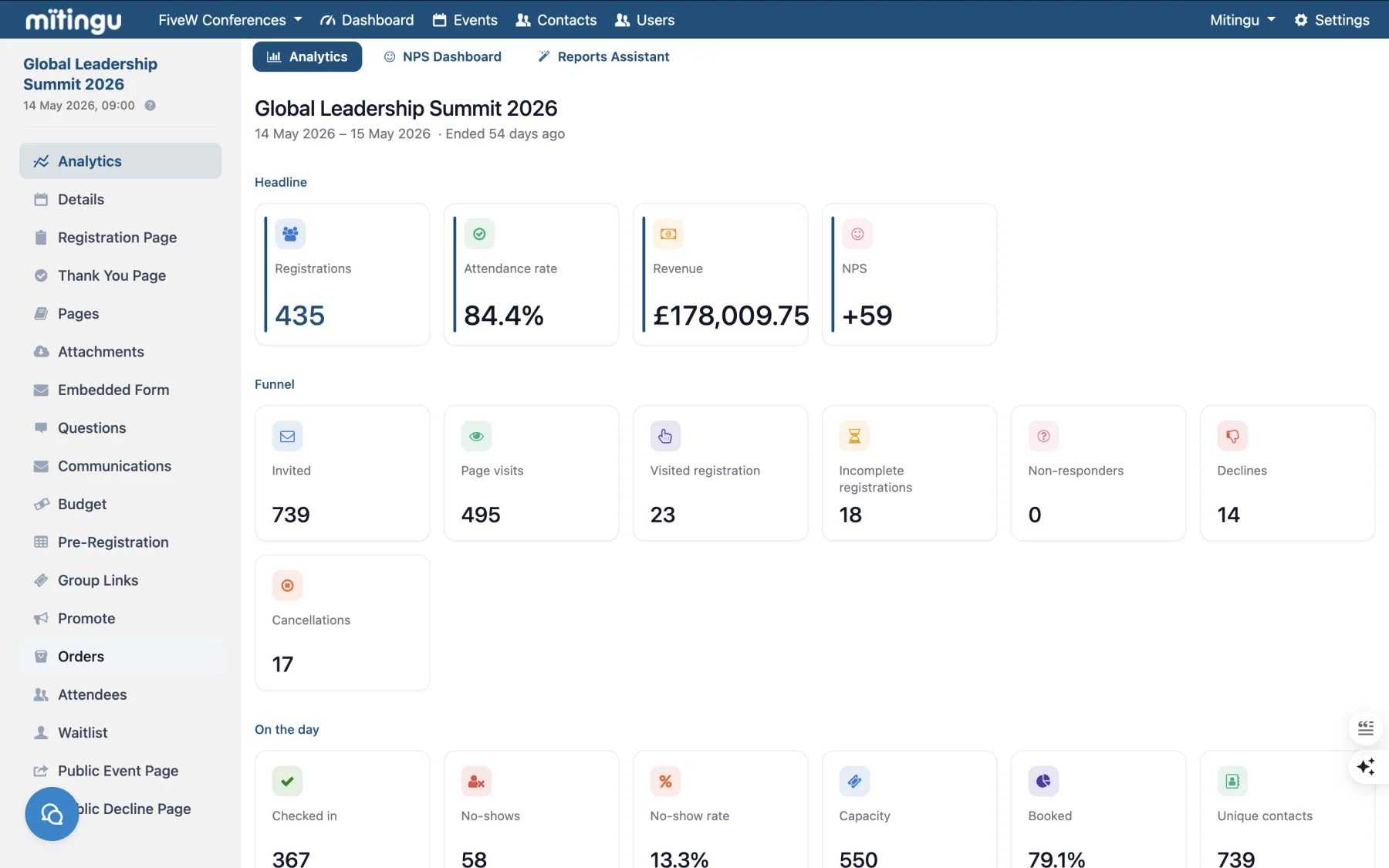This screenshot has height=868, width=1389.
Task: Open Settings from the top bar
Action: pos(1332,20)
